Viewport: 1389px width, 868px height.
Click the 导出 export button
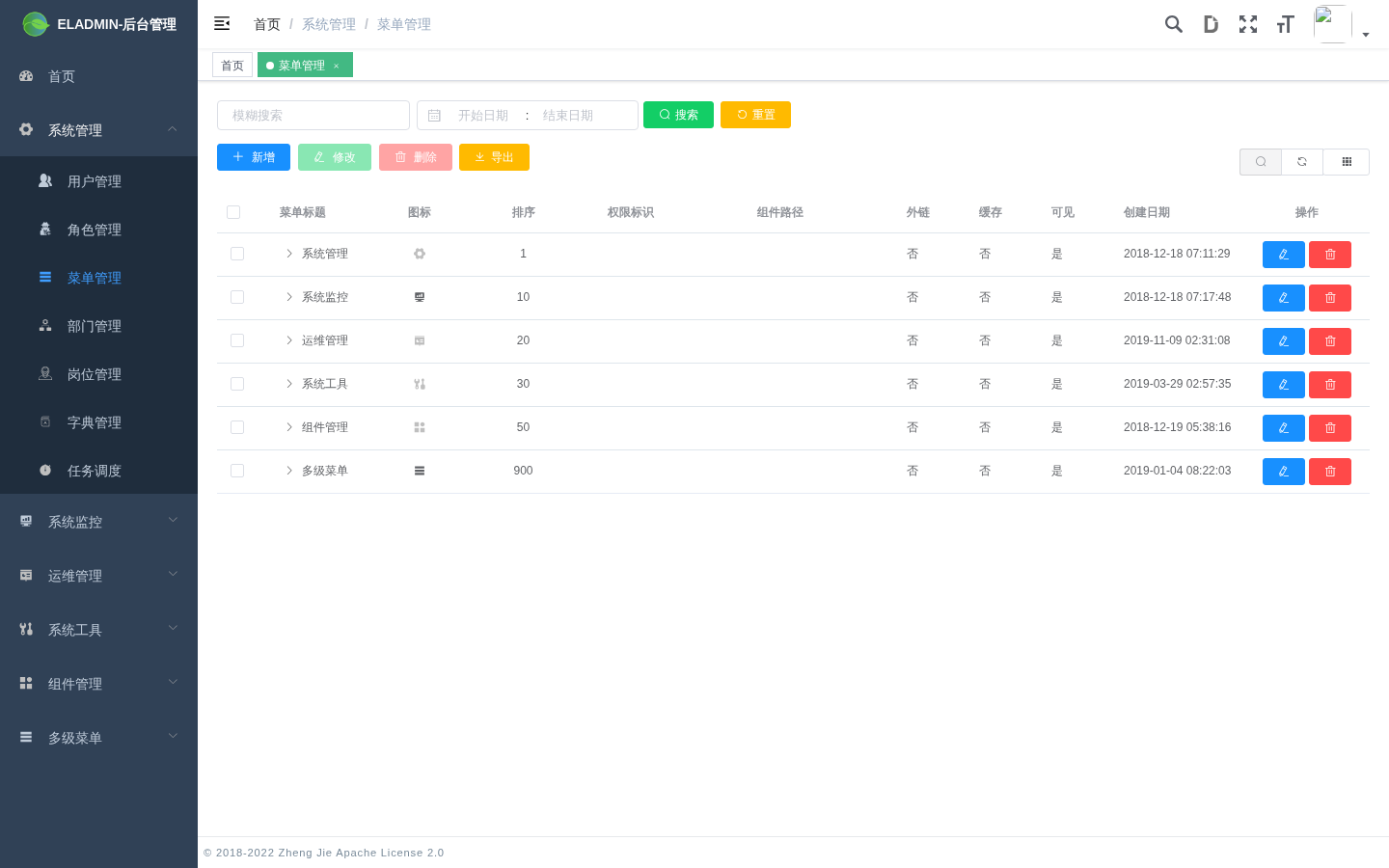pyautogui.click(x=494, y=157)
